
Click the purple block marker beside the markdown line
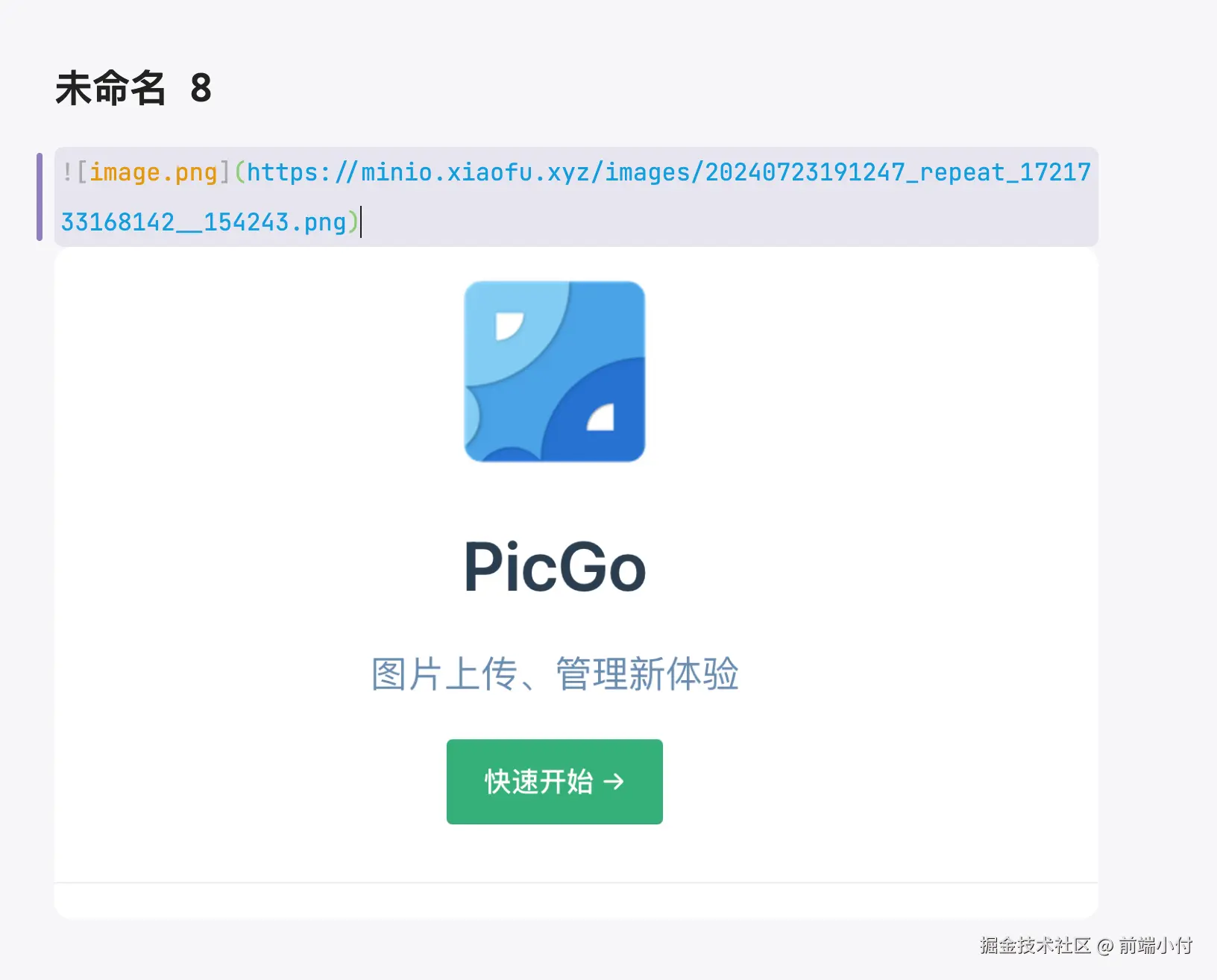[40, 197]
